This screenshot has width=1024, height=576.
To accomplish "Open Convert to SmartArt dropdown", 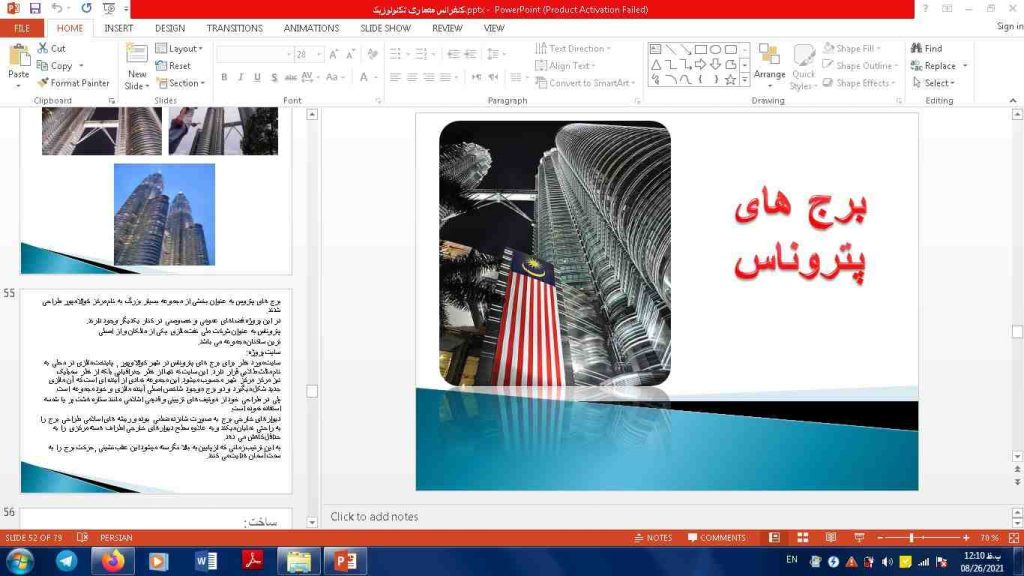I will click(x=585, y=83).
